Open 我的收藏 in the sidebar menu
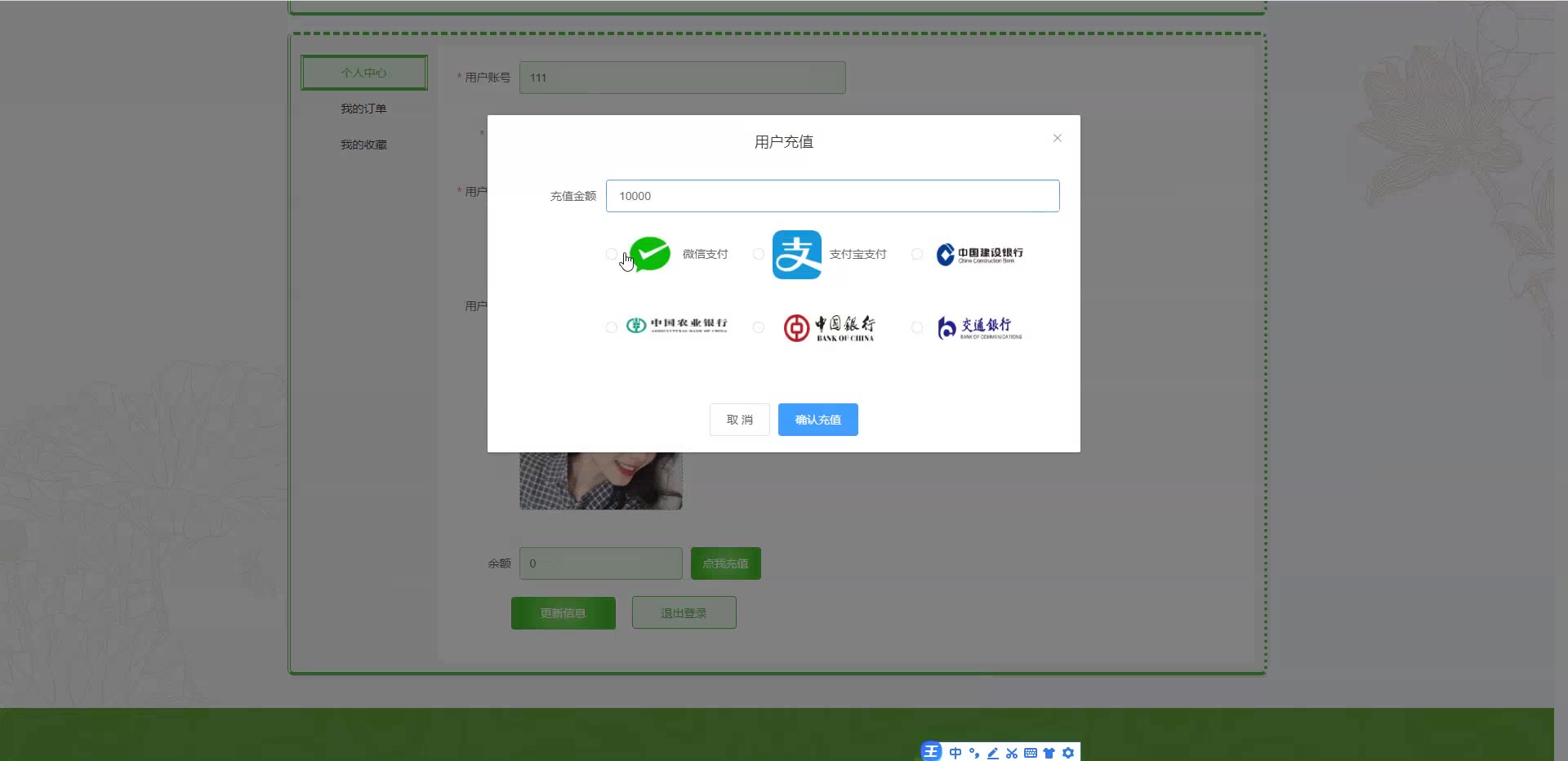This screenshot has height=761, width=1568. coord(364,145)
